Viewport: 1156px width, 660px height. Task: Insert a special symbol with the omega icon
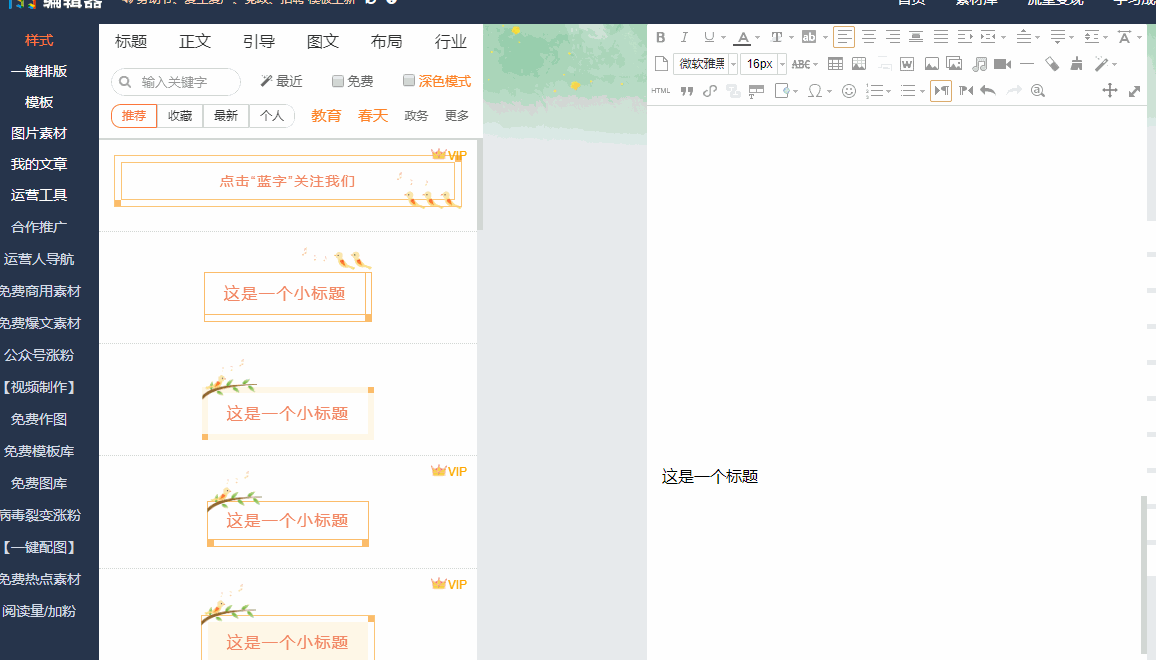pyautogui.click(x=816, y=89)
